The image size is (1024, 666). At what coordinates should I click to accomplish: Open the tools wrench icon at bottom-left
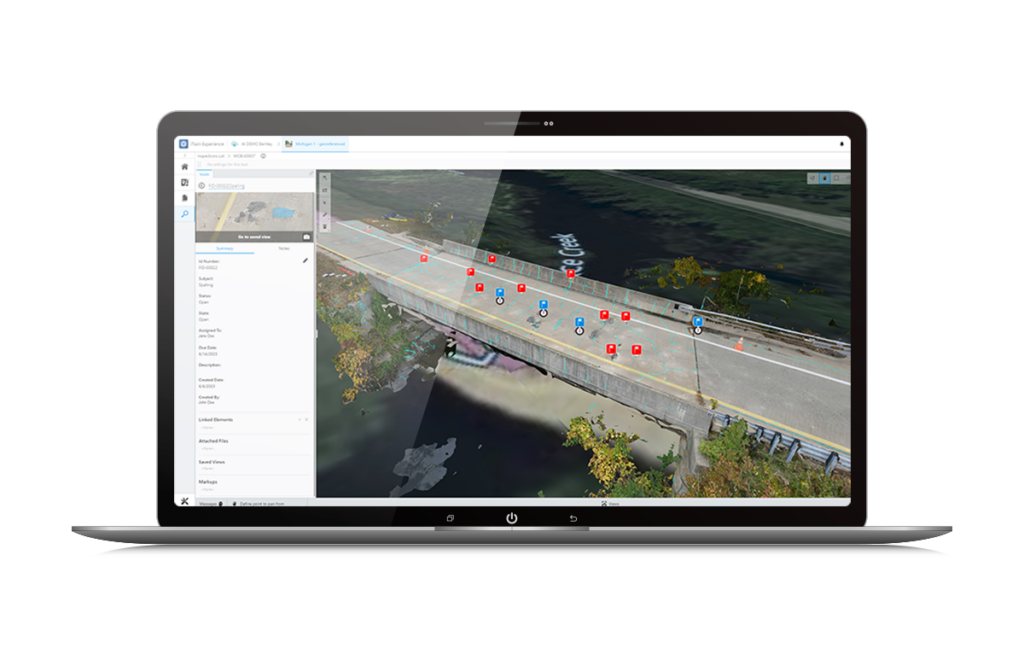[x=185, y=501]
